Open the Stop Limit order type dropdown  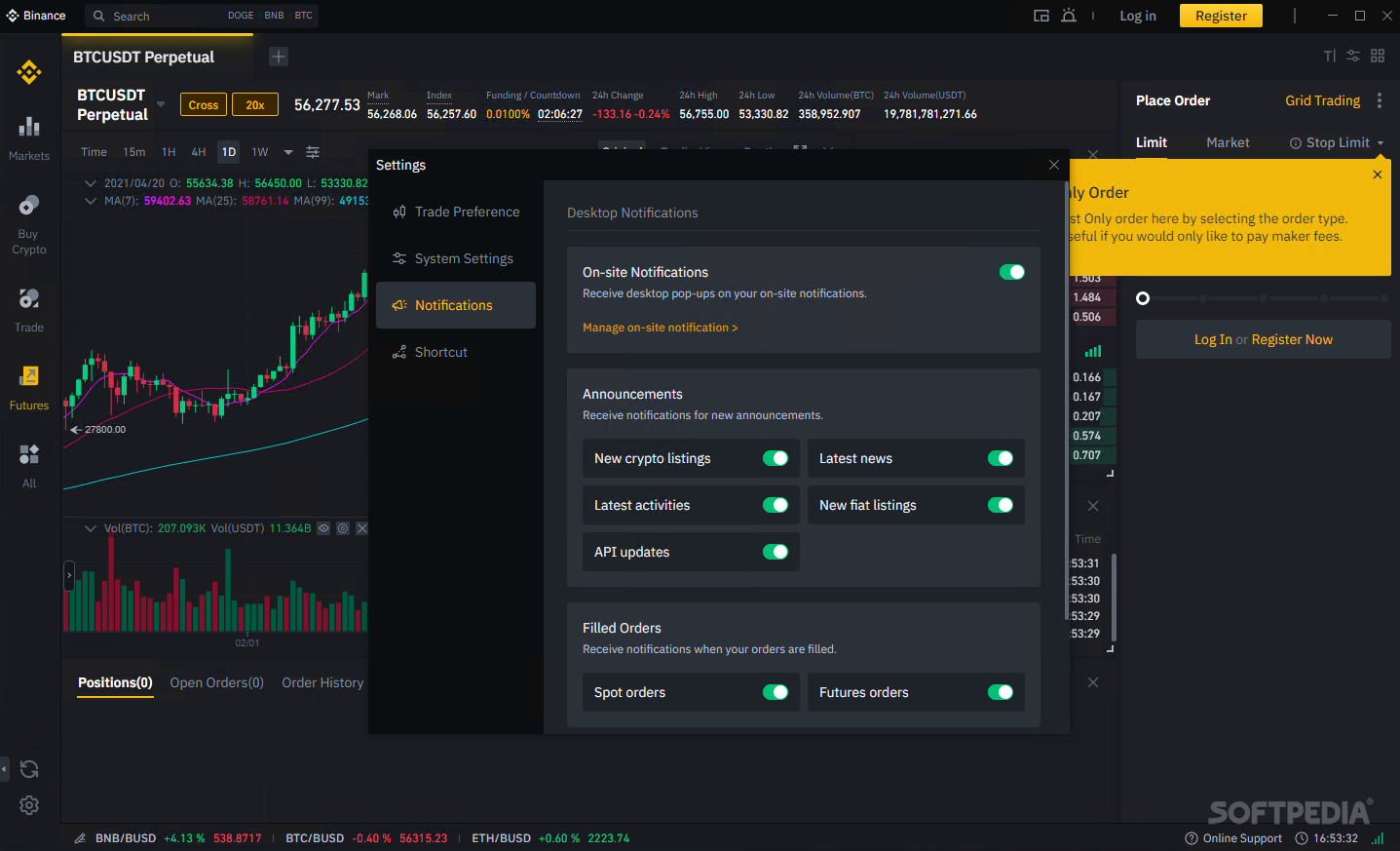1381,143
